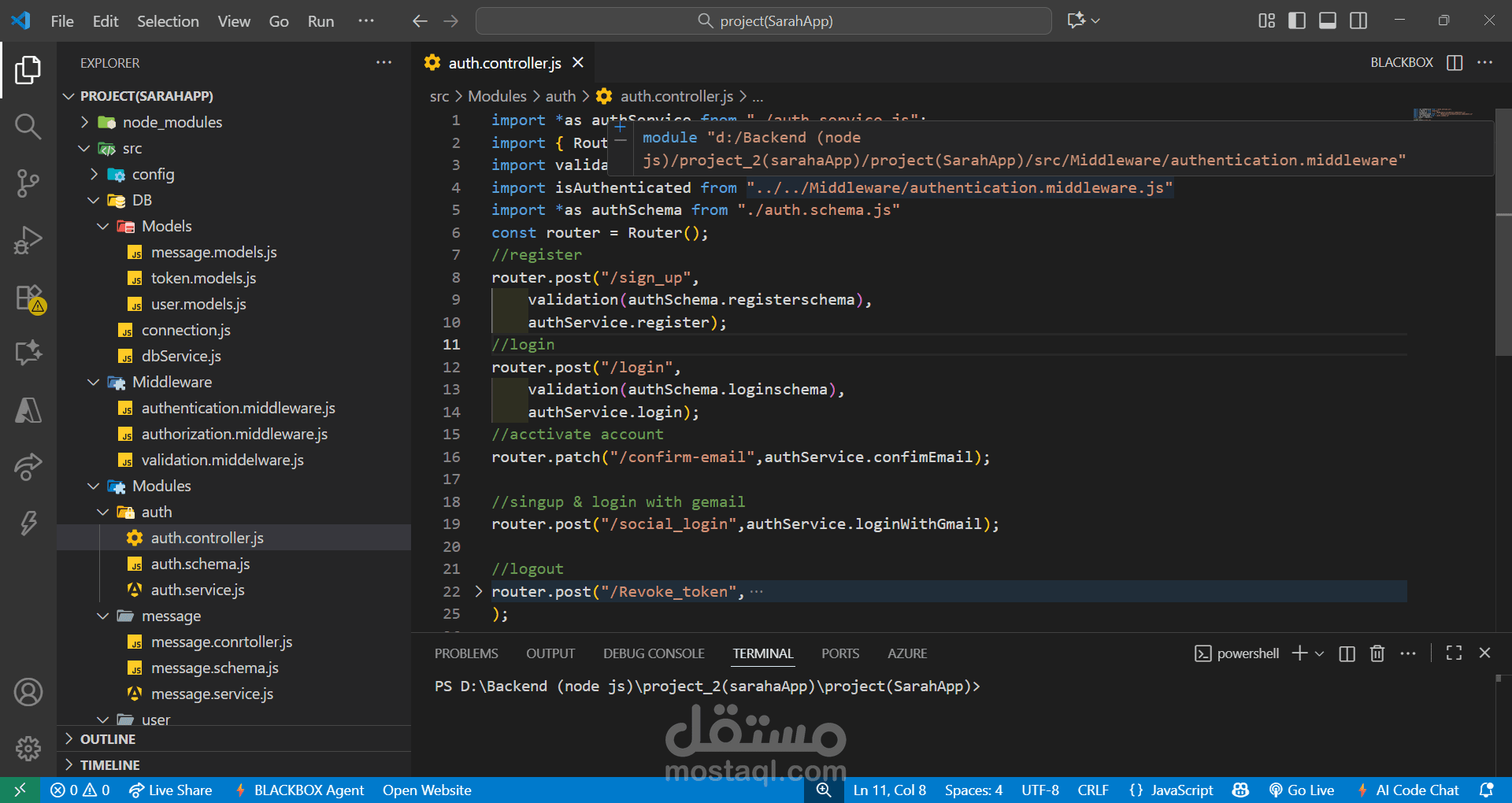Toggle the Secondary Side Bar icon
The image size is (1512, 803).
tap(1358, 20)
